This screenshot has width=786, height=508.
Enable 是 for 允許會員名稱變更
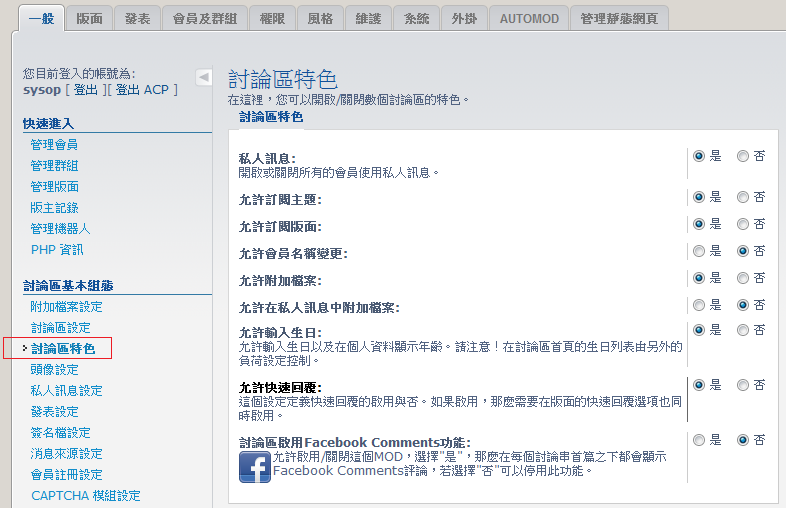[698, 251]
